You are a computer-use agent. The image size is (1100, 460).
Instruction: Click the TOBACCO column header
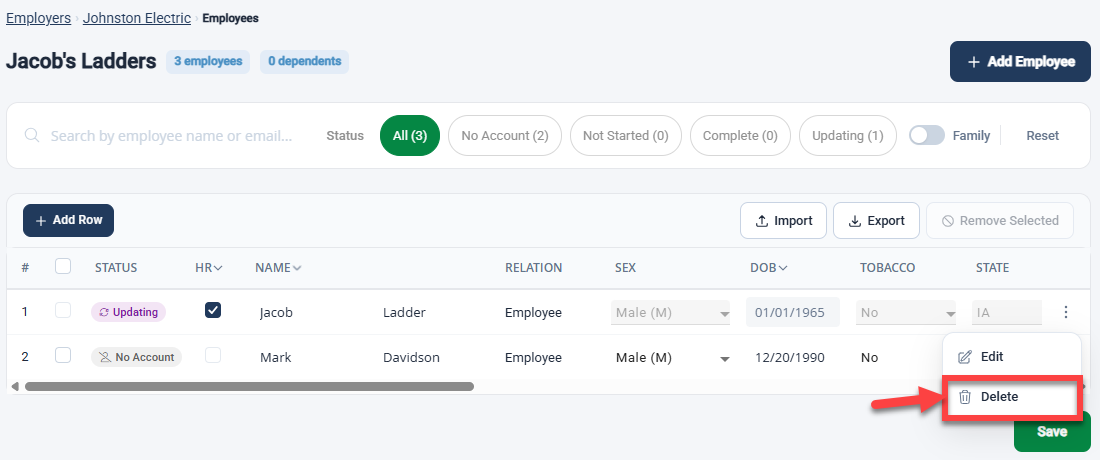tap(887, 268)
